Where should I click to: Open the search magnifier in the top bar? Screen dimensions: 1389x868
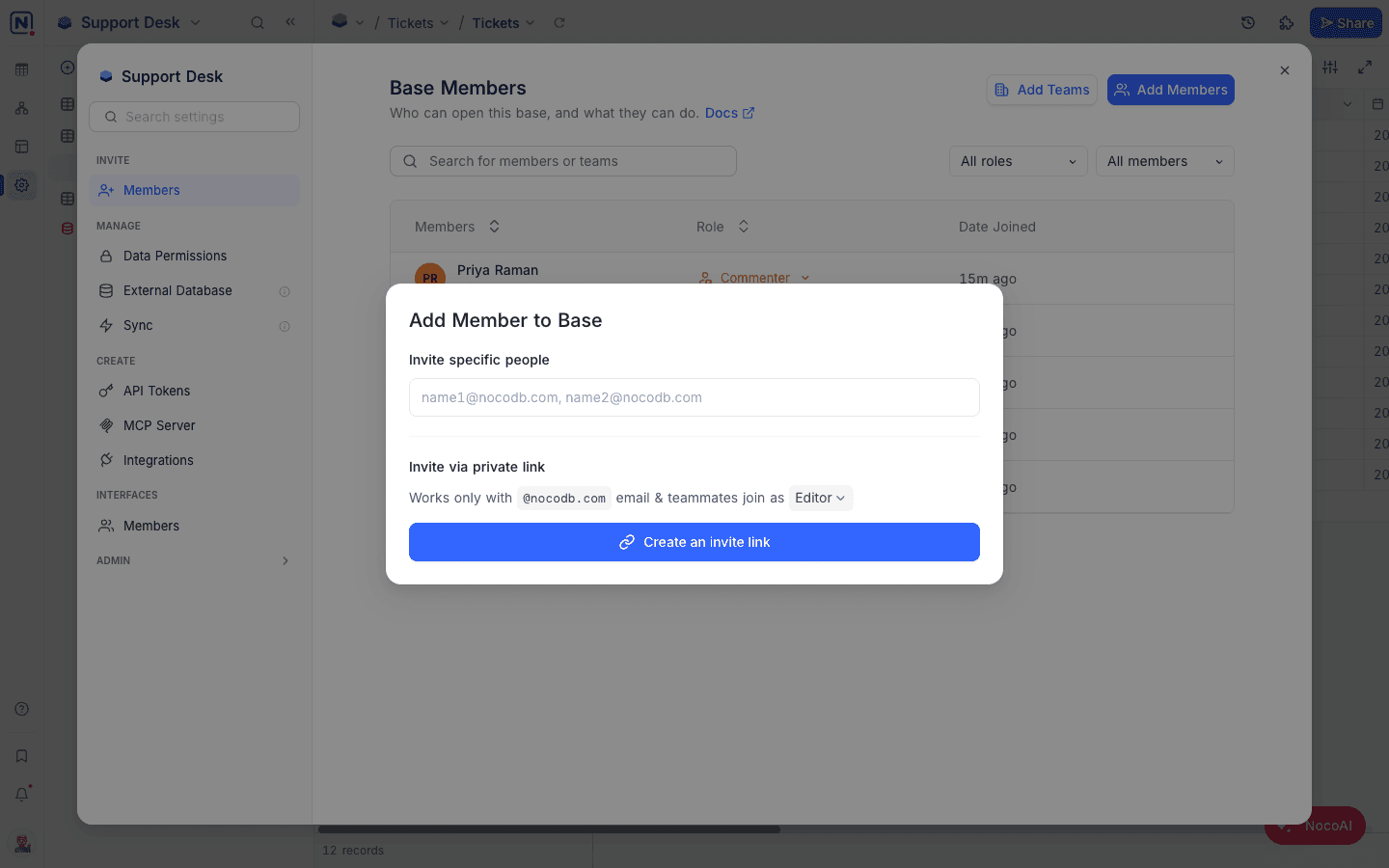258,22
